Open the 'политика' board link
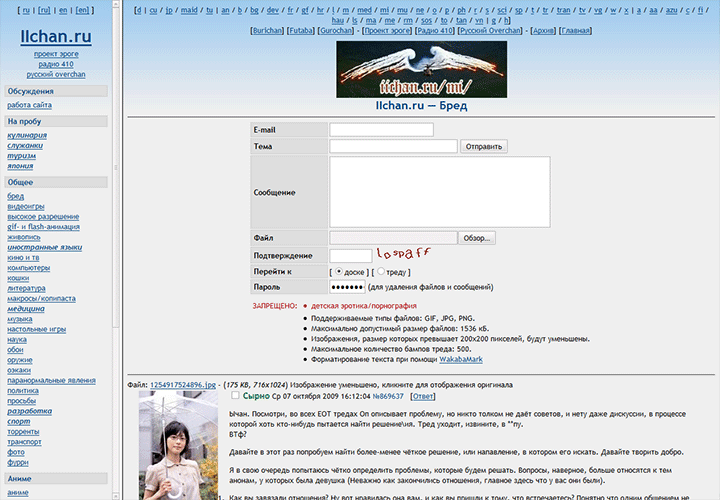The width and height of the screenshot is (720, 500). [23, 391]
